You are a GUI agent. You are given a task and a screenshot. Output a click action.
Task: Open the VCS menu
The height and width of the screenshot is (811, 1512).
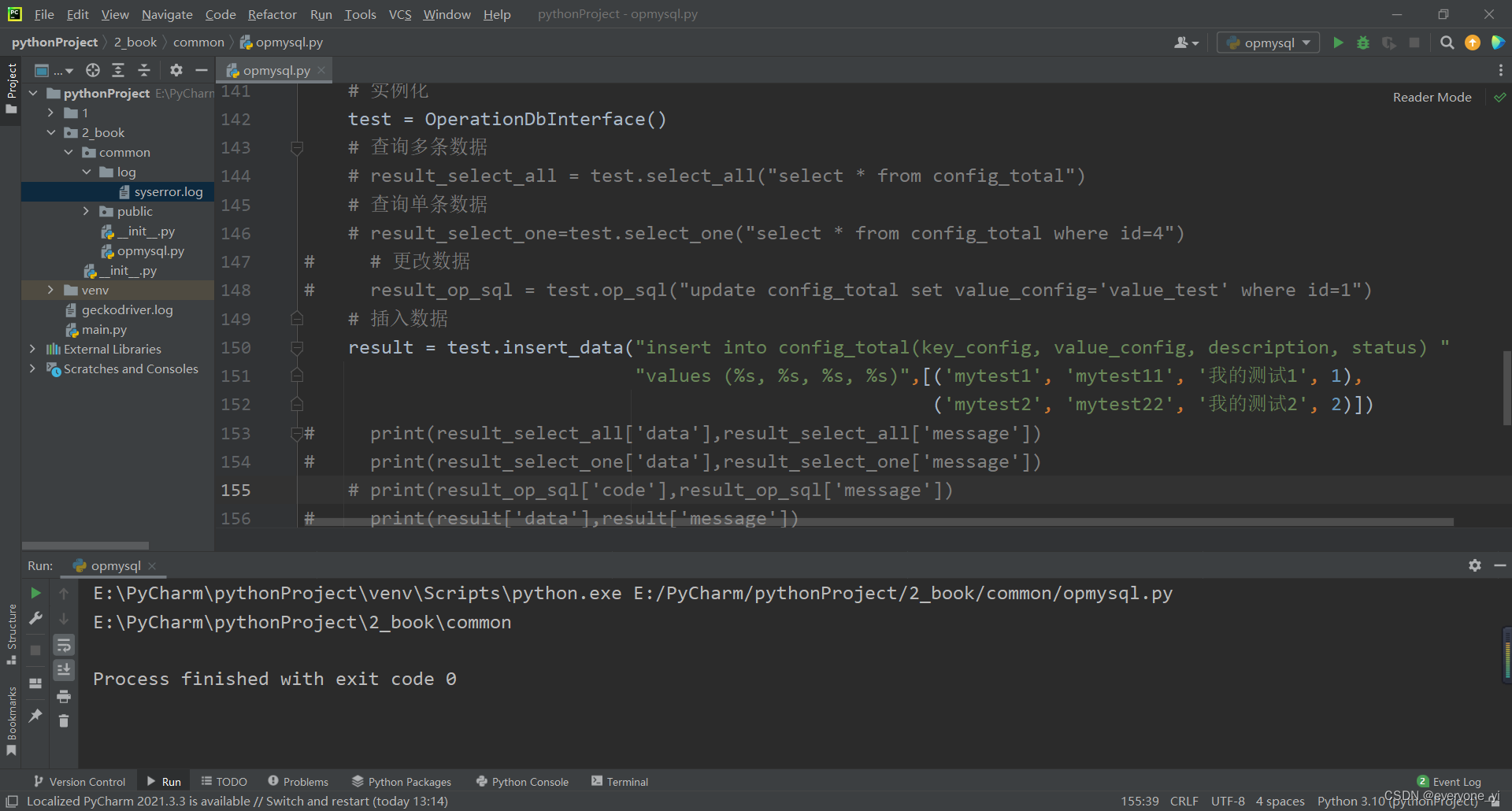(x=400, y=14)
